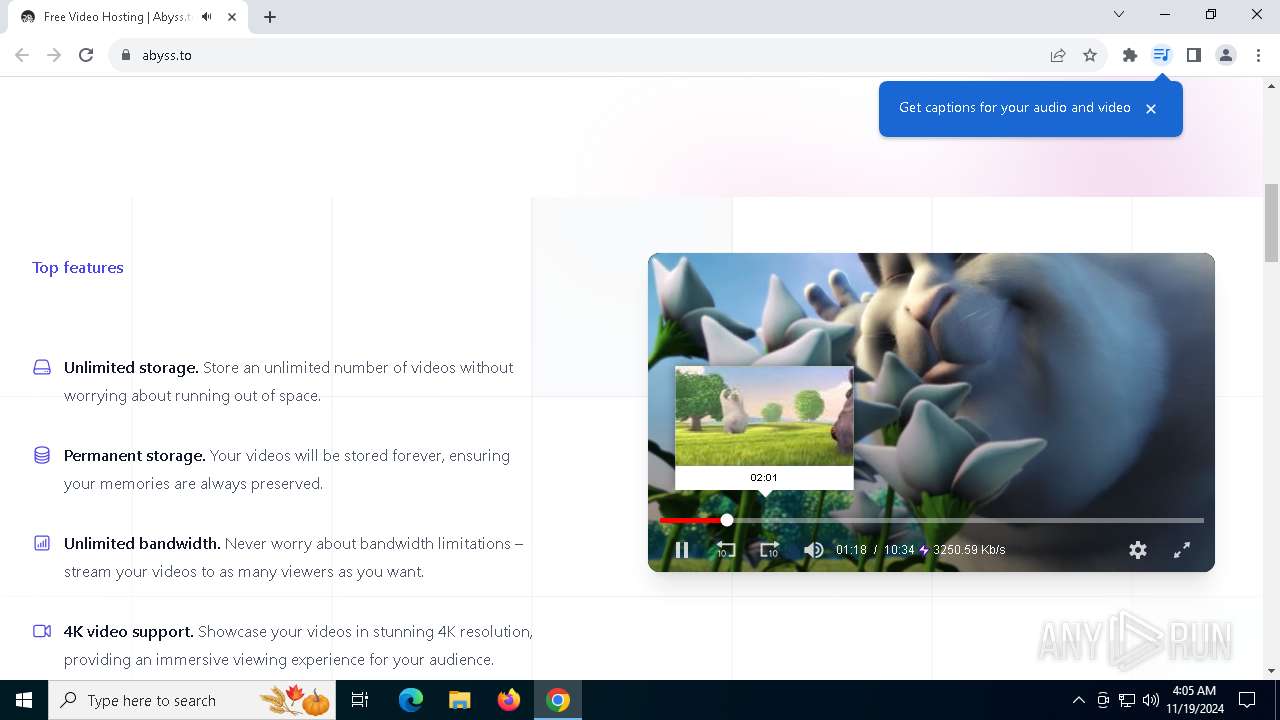Click the Top features heading
The image size is (1280, 720).
click(78, 267)
